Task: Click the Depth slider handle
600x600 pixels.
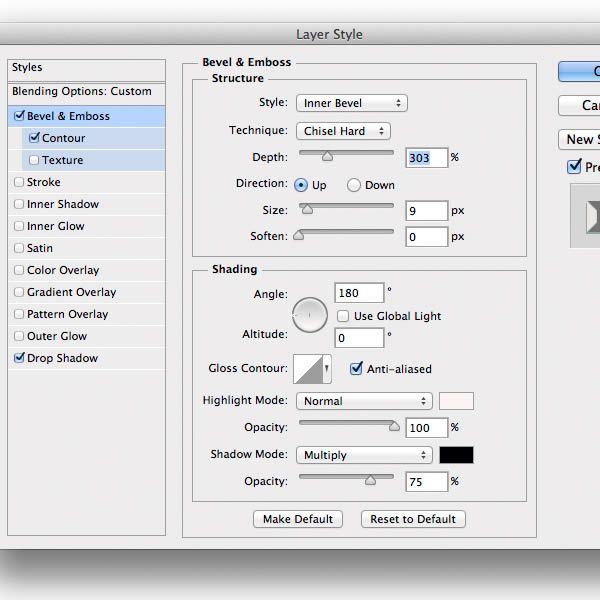Action: [x=327, y=156]
